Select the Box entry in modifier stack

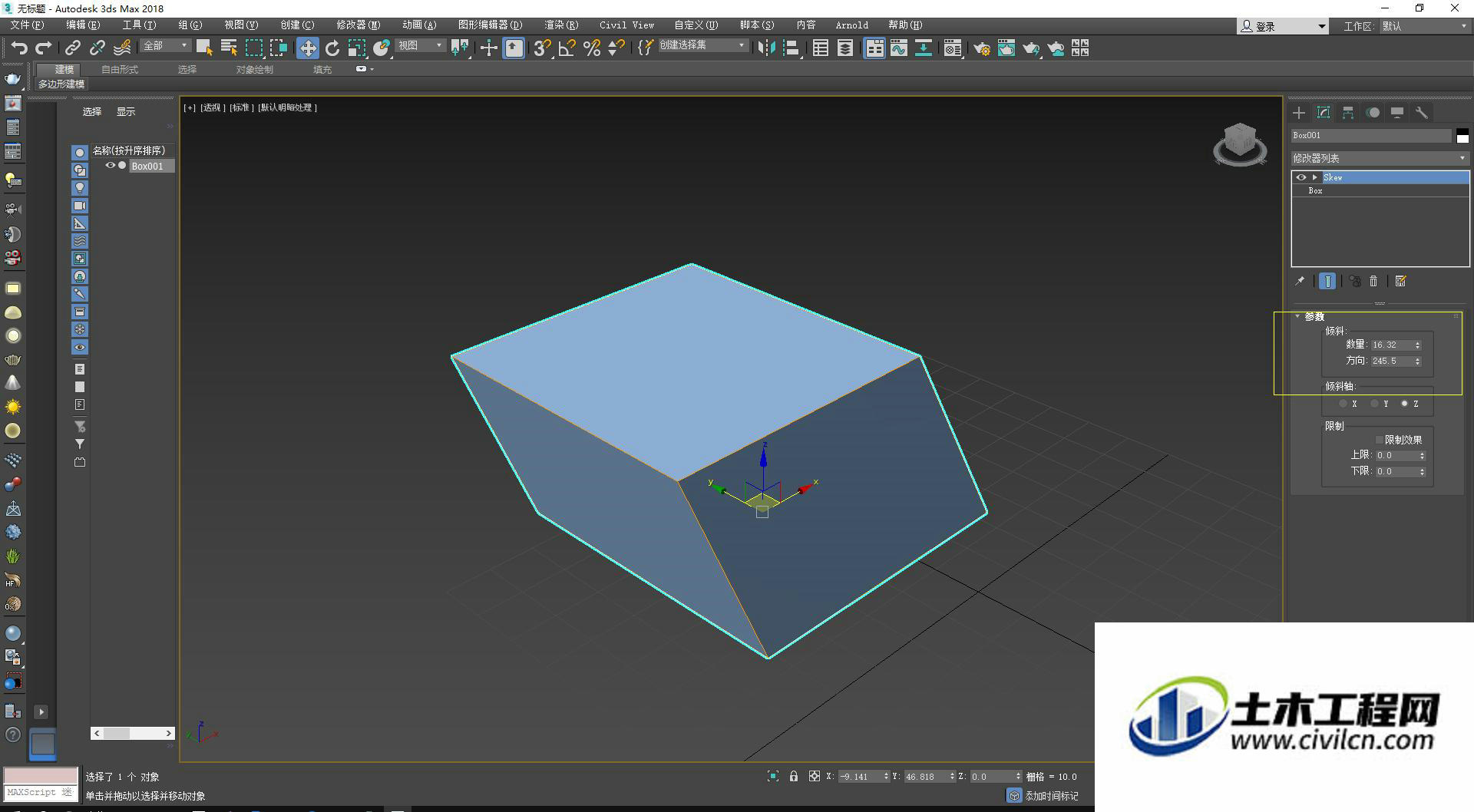click(x=1380, y=190)
